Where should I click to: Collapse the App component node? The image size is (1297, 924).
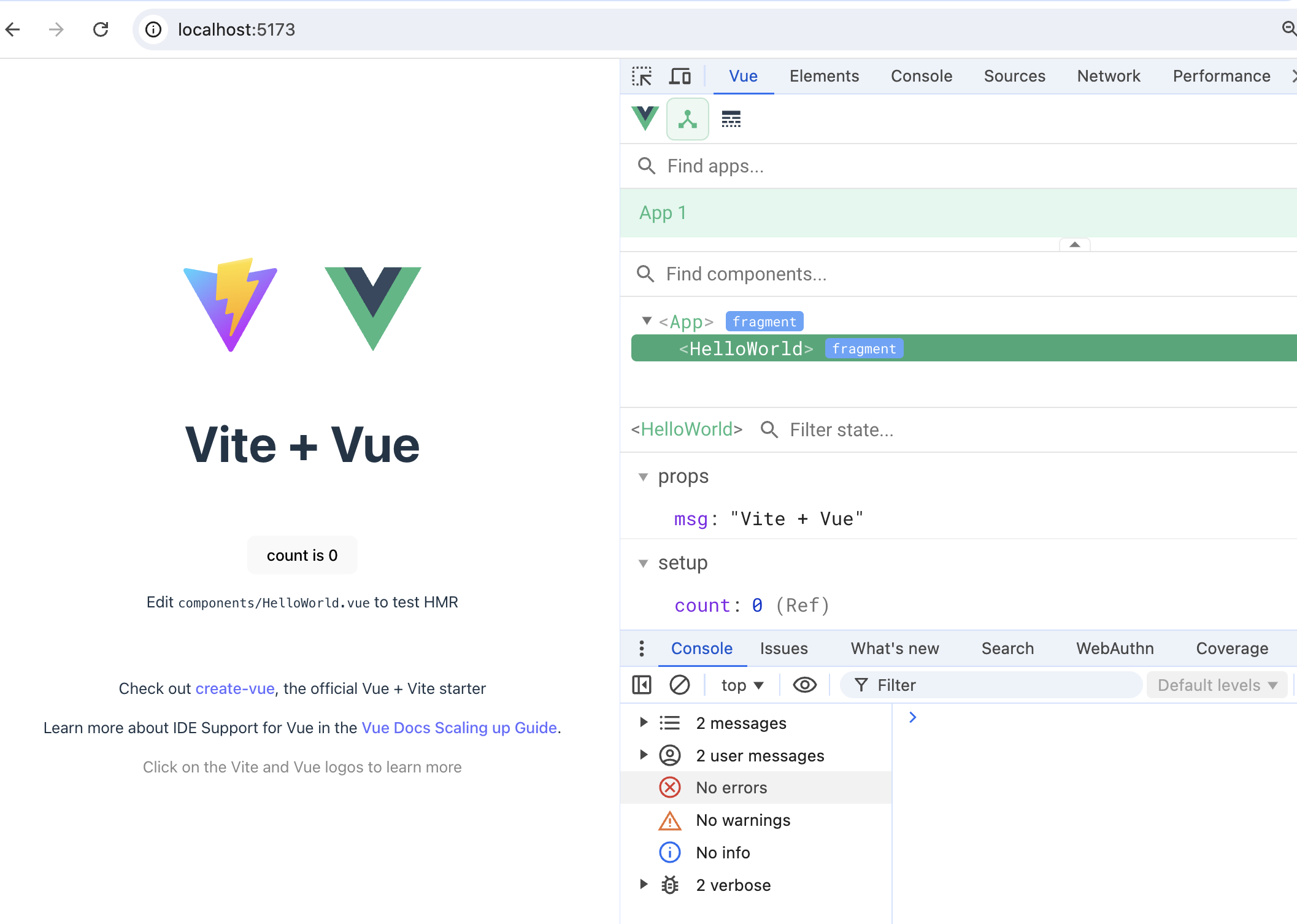[x=646, y=321]
